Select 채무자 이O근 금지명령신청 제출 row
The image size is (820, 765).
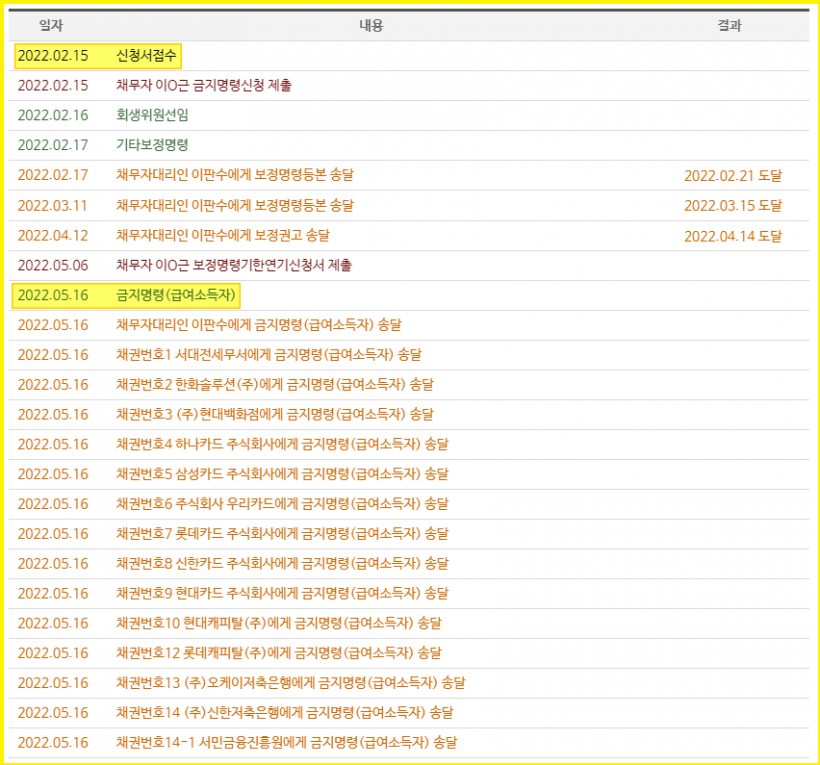point(409,85)
